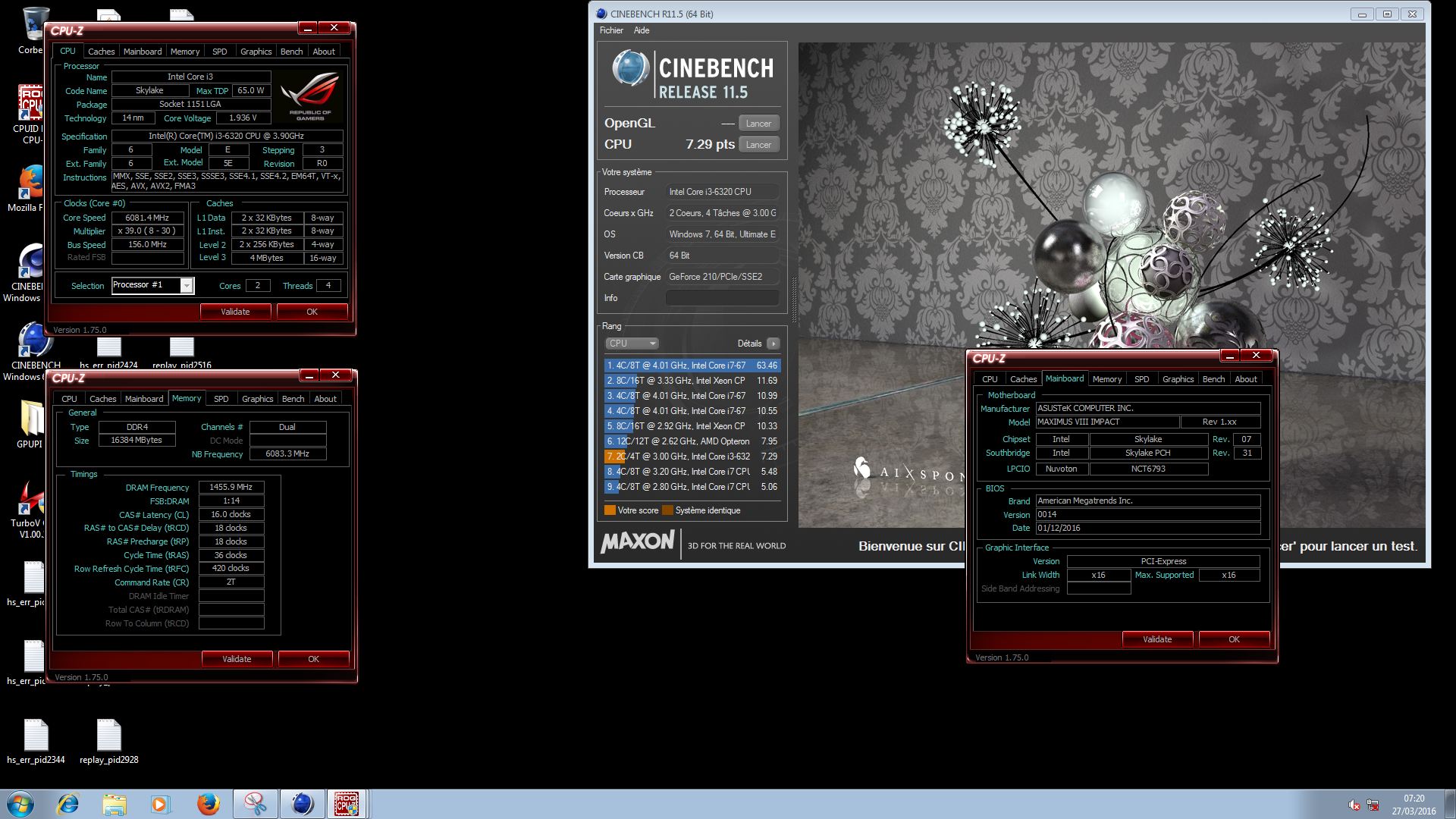The image size is (1456, 819).
Task: Open the replay_pid2928 file on the desktop
Action: click(x=109, y=741)
